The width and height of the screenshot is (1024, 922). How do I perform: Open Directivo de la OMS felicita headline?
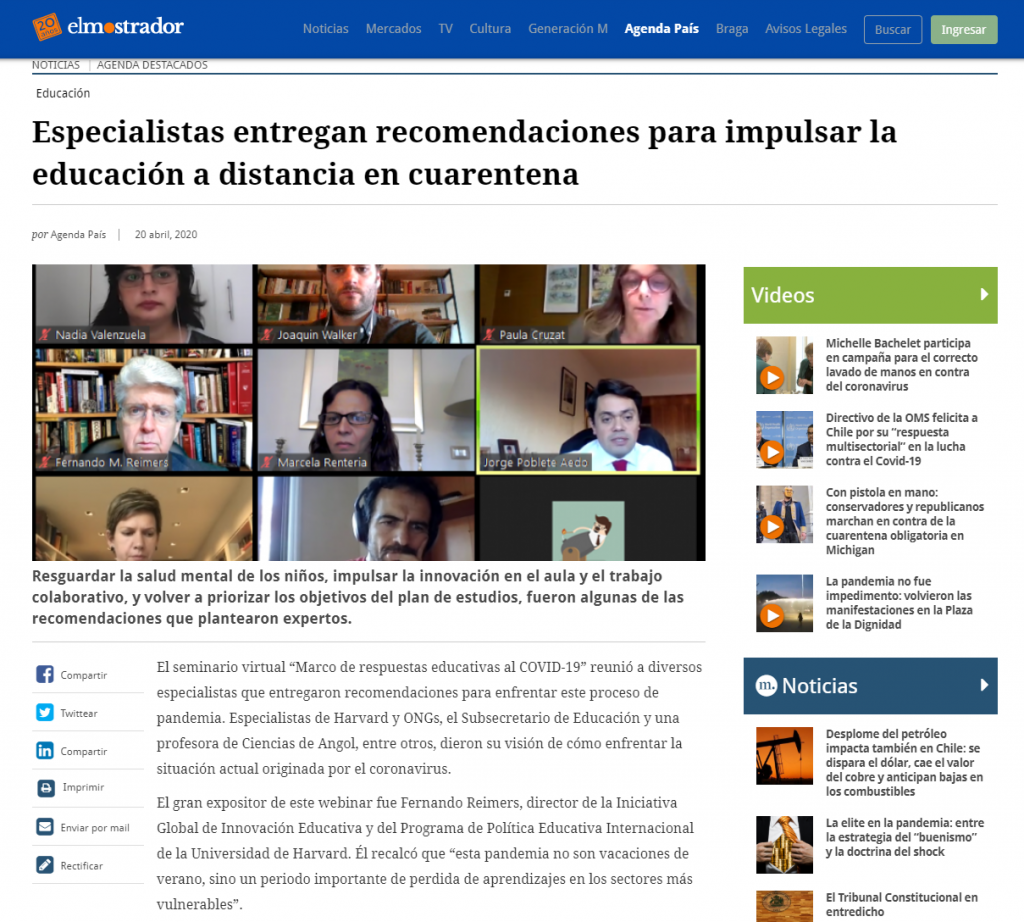coord(901,439)
